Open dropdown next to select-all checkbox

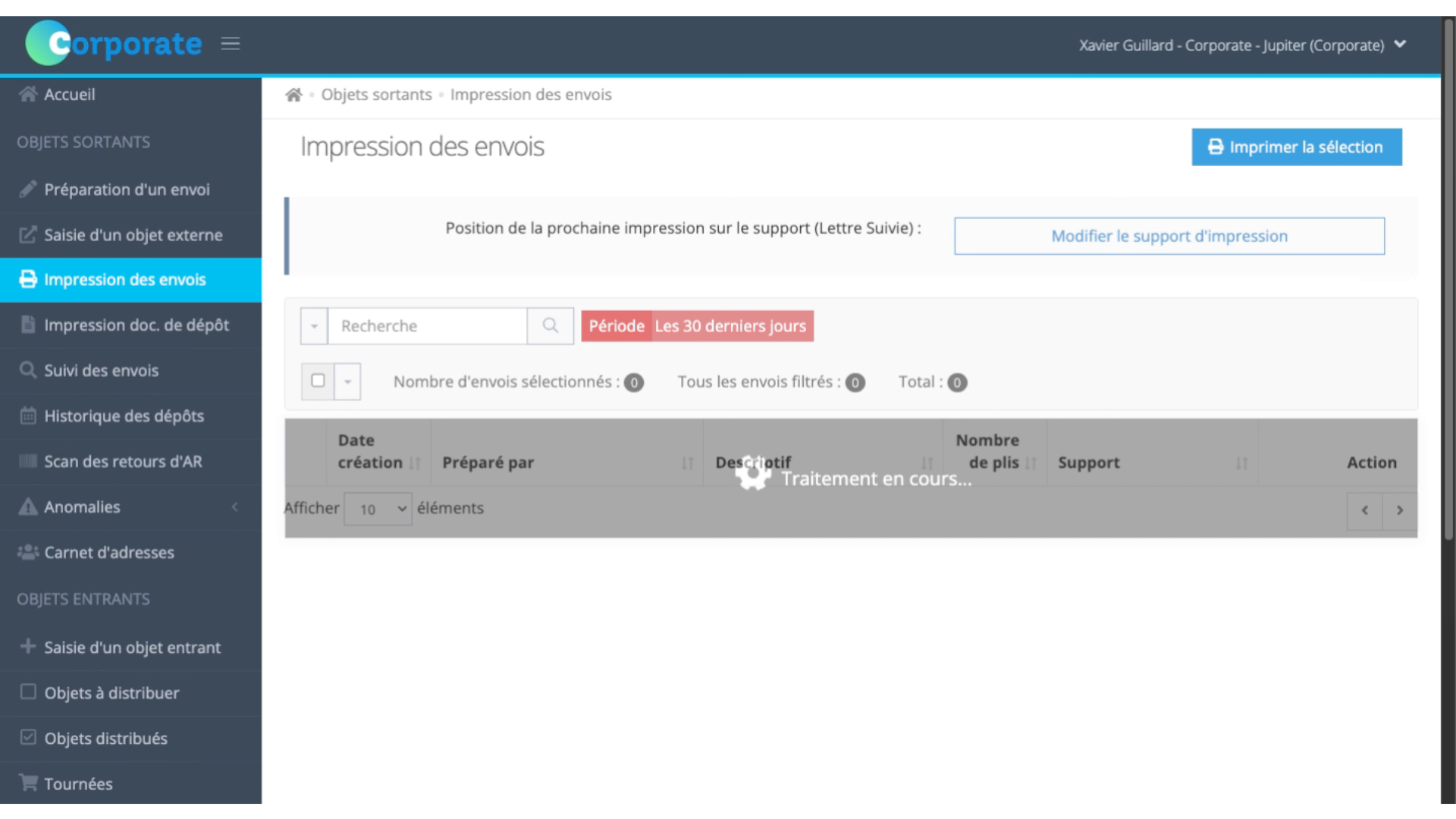(347, 381)
